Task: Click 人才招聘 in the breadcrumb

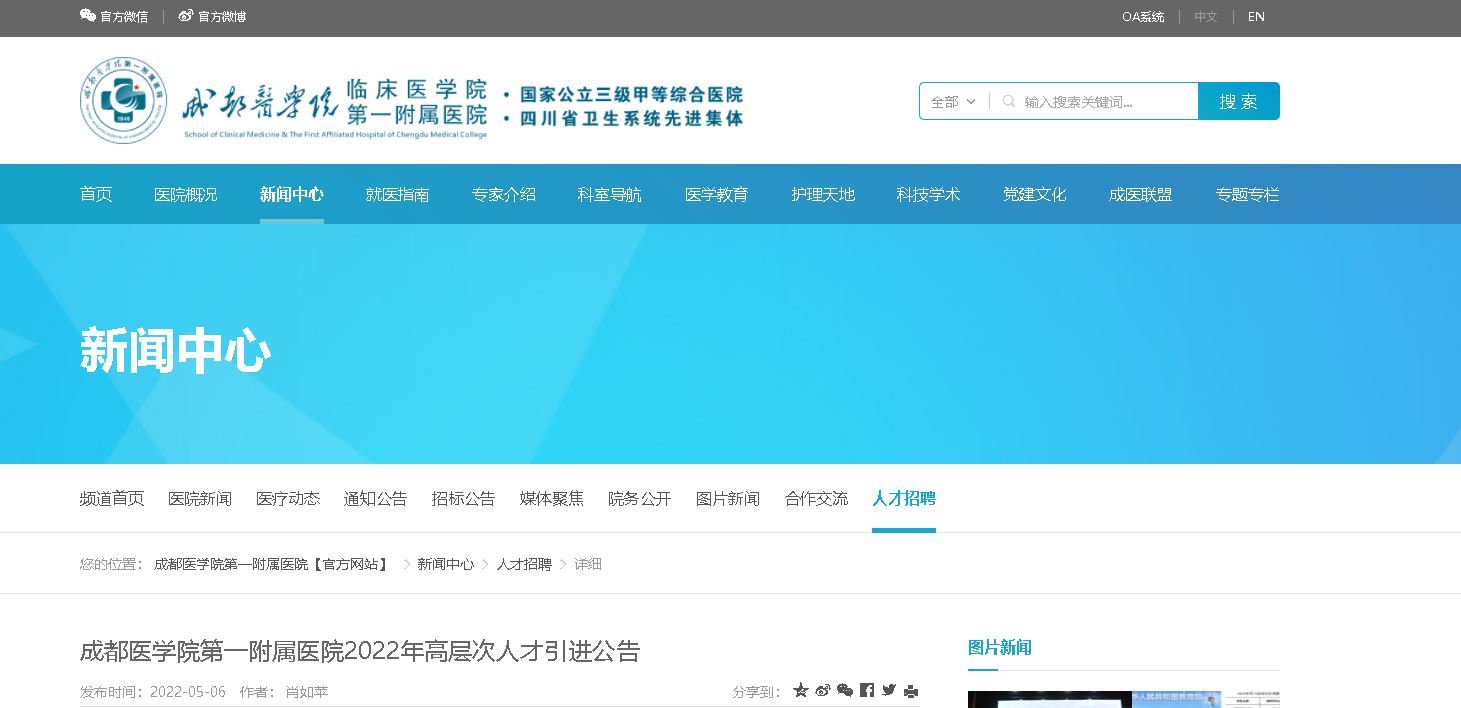Action: (x=524, y=564)
